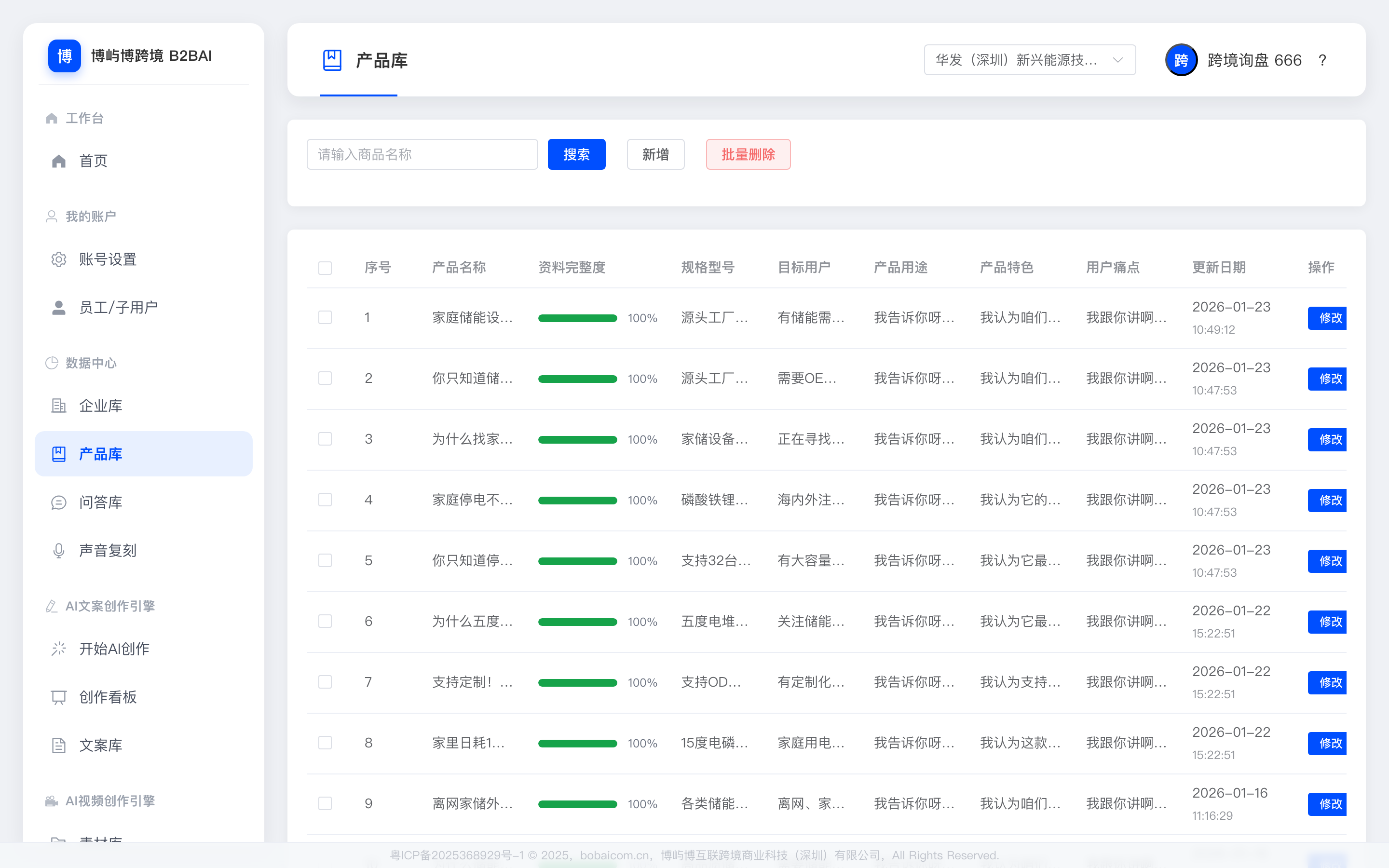Go to 账号设置 menu item

144,259
